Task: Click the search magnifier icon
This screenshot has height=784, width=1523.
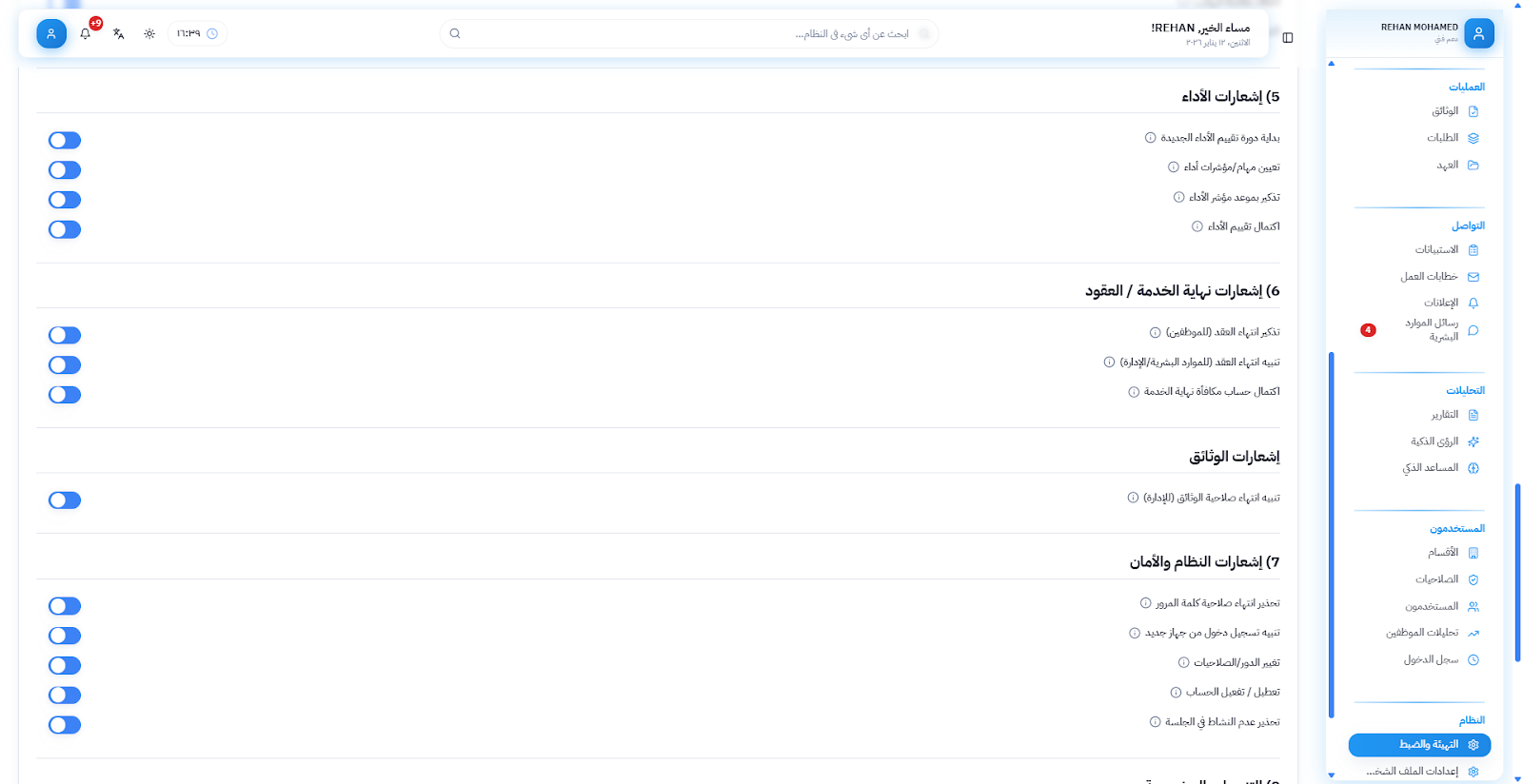Action: [x=455, y=34]
